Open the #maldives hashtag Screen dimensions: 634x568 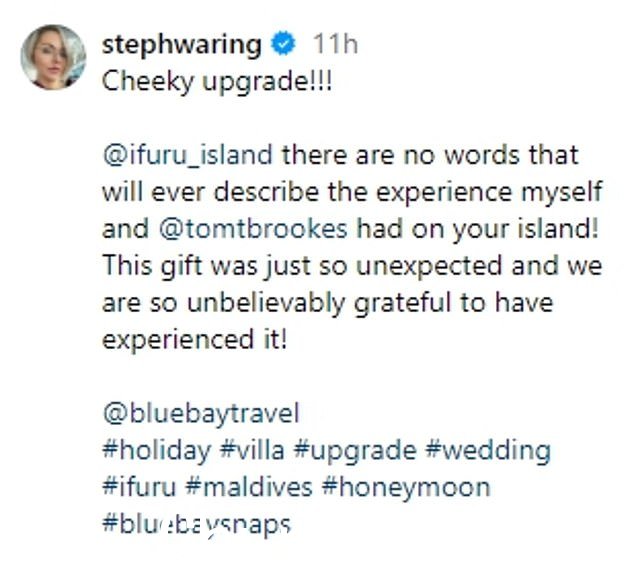coord(249,487)
